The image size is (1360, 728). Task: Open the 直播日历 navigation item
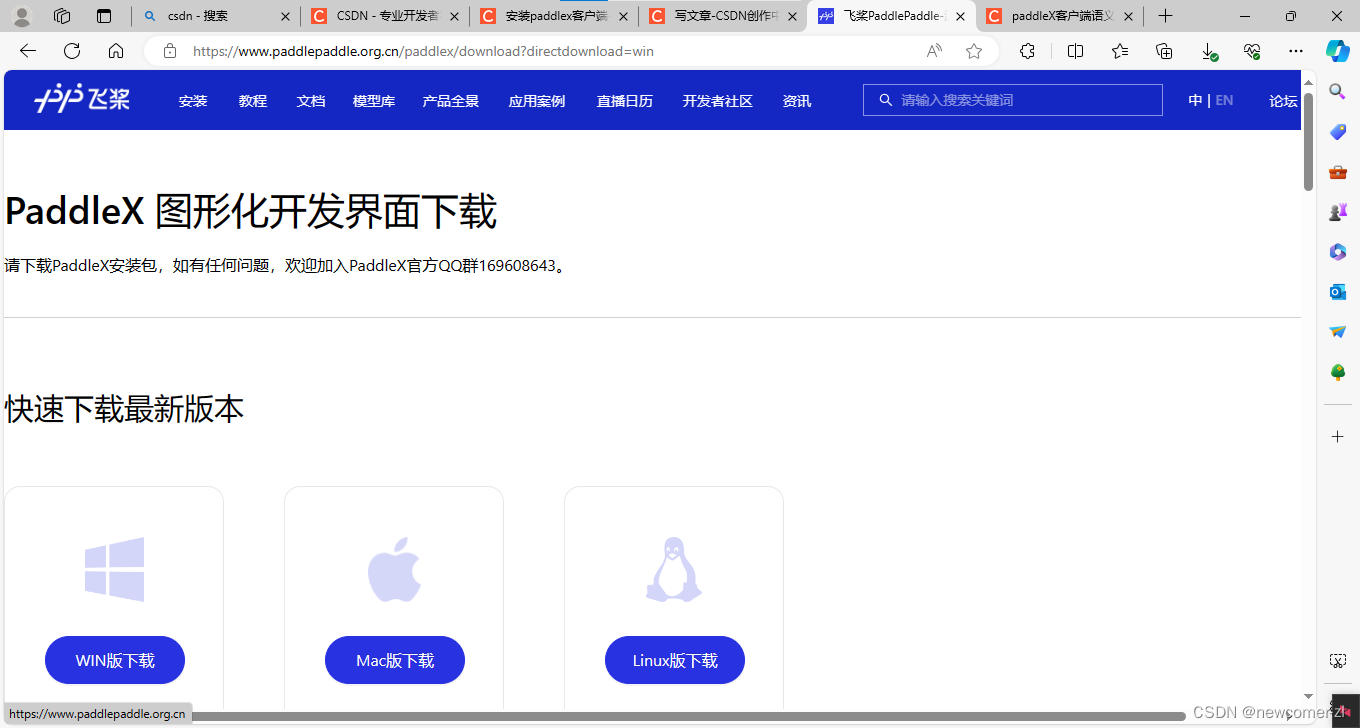click(x=625, y=101)
